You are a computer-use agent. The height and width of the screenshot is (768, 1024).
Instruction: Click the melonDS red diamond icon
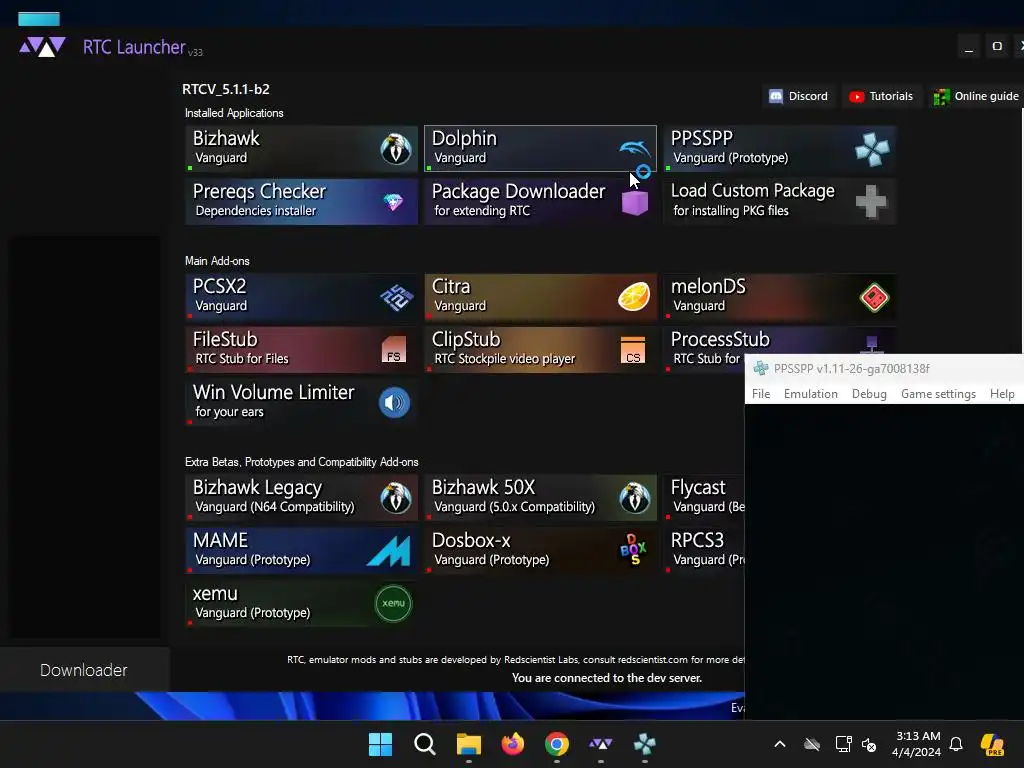pos(874,298)
